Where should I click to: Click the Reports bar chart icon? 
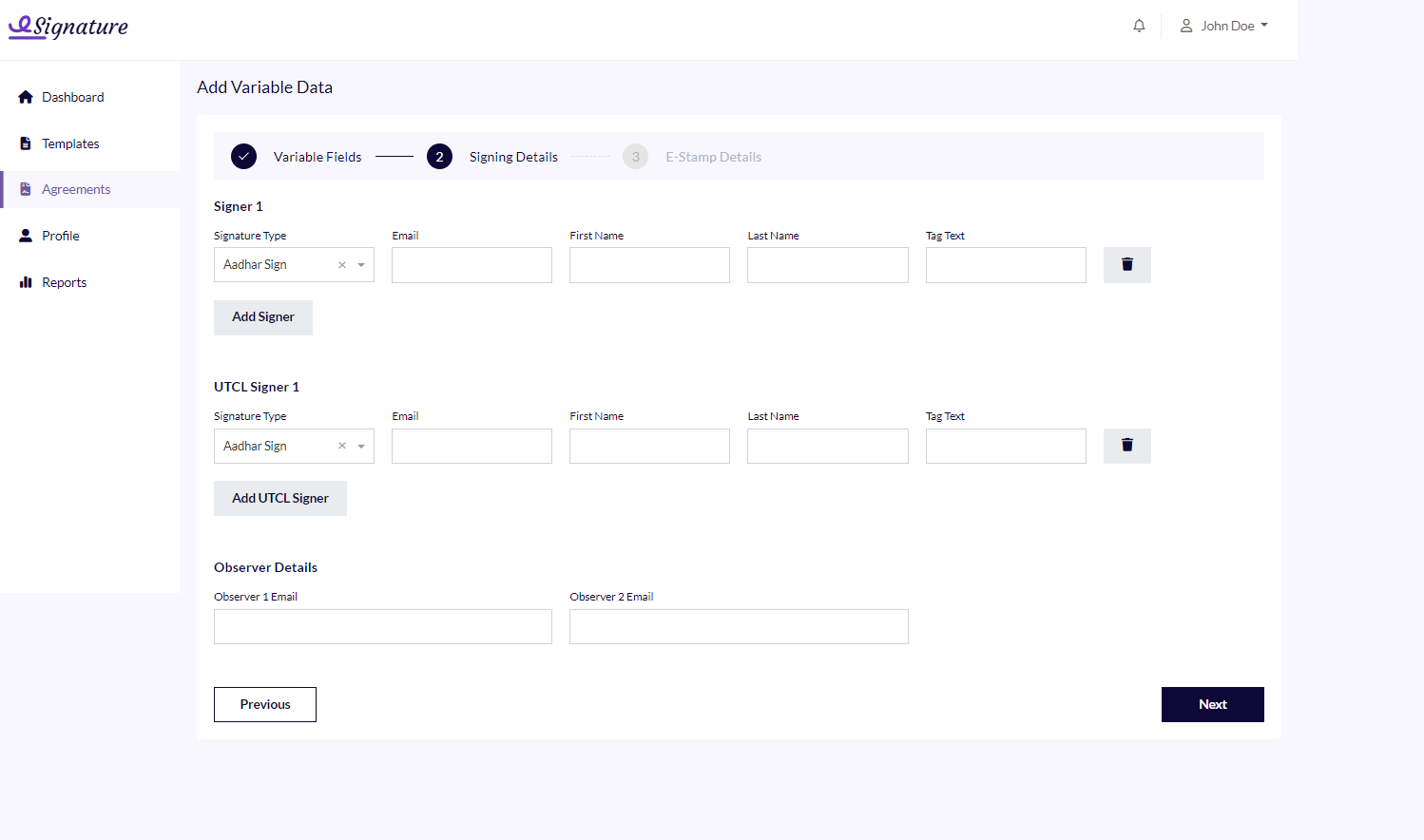click(x=26, y=282)
